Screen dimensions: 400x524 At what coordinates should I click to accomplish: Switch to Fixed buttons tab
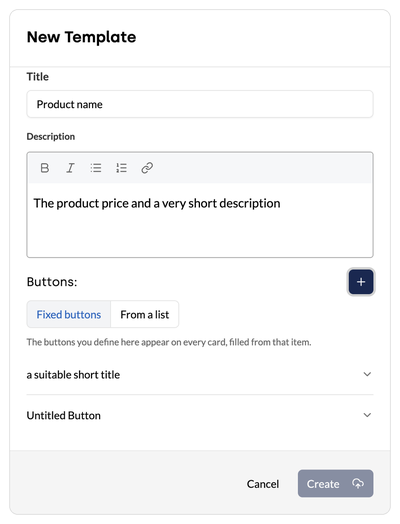tap(69, 314)
